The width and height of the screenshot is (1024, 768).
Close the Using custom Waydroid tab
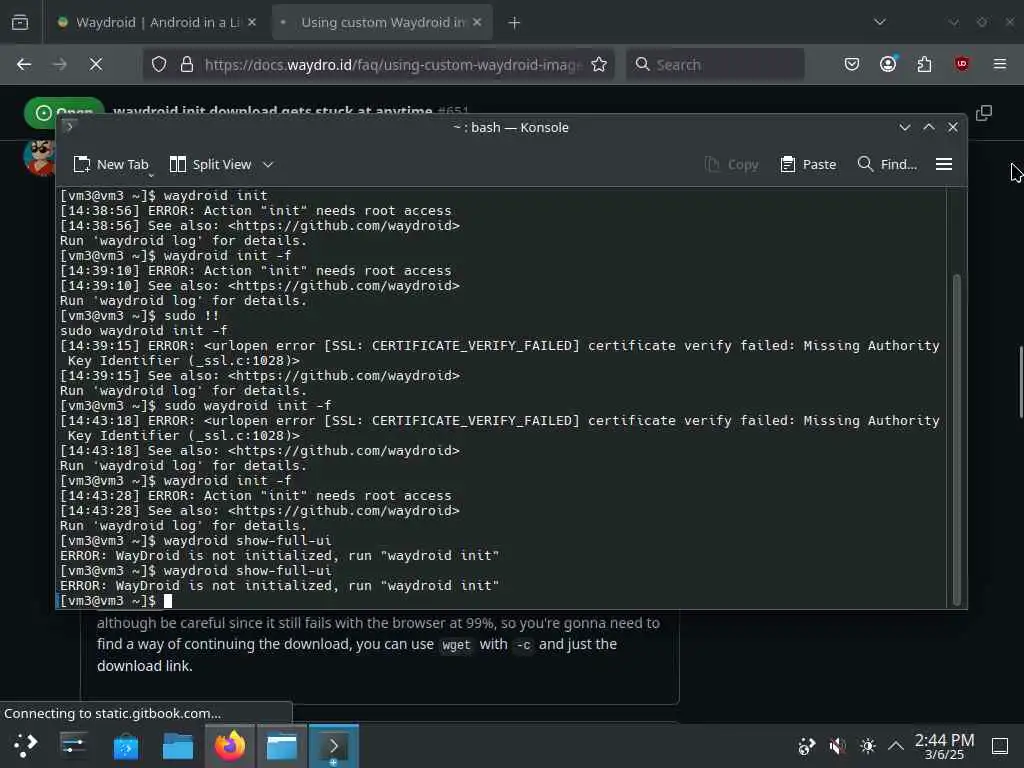(477, 22)
